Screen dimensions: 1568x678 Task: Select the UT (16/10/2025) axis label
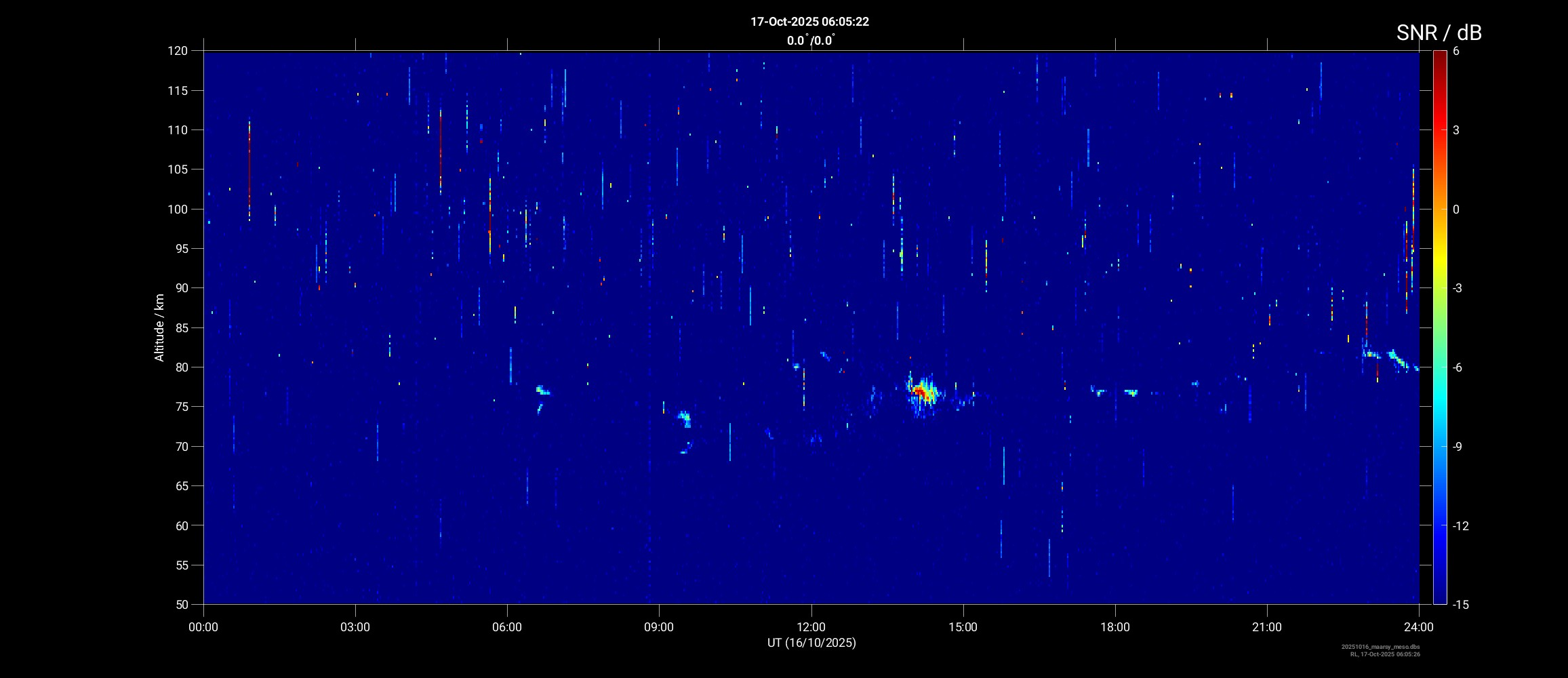[x=811, y=643]
